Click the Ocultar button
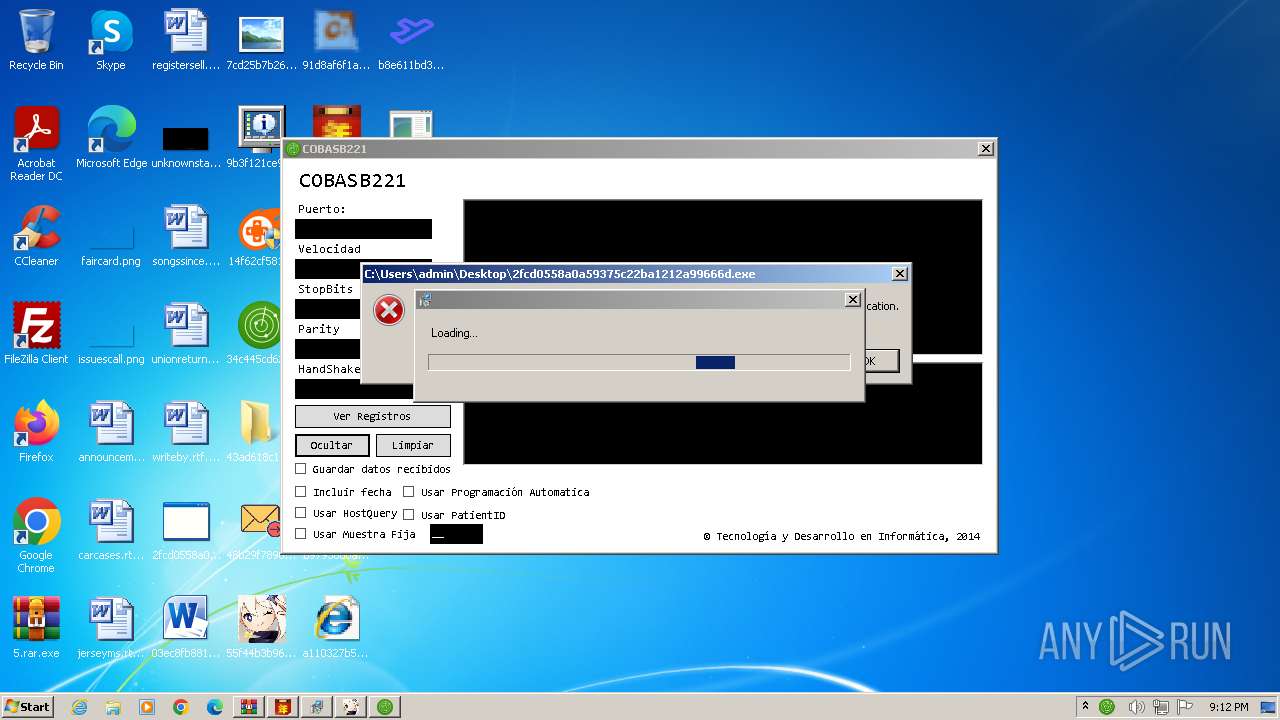This screenshot has height=720, width=1280. coord(332,445)
